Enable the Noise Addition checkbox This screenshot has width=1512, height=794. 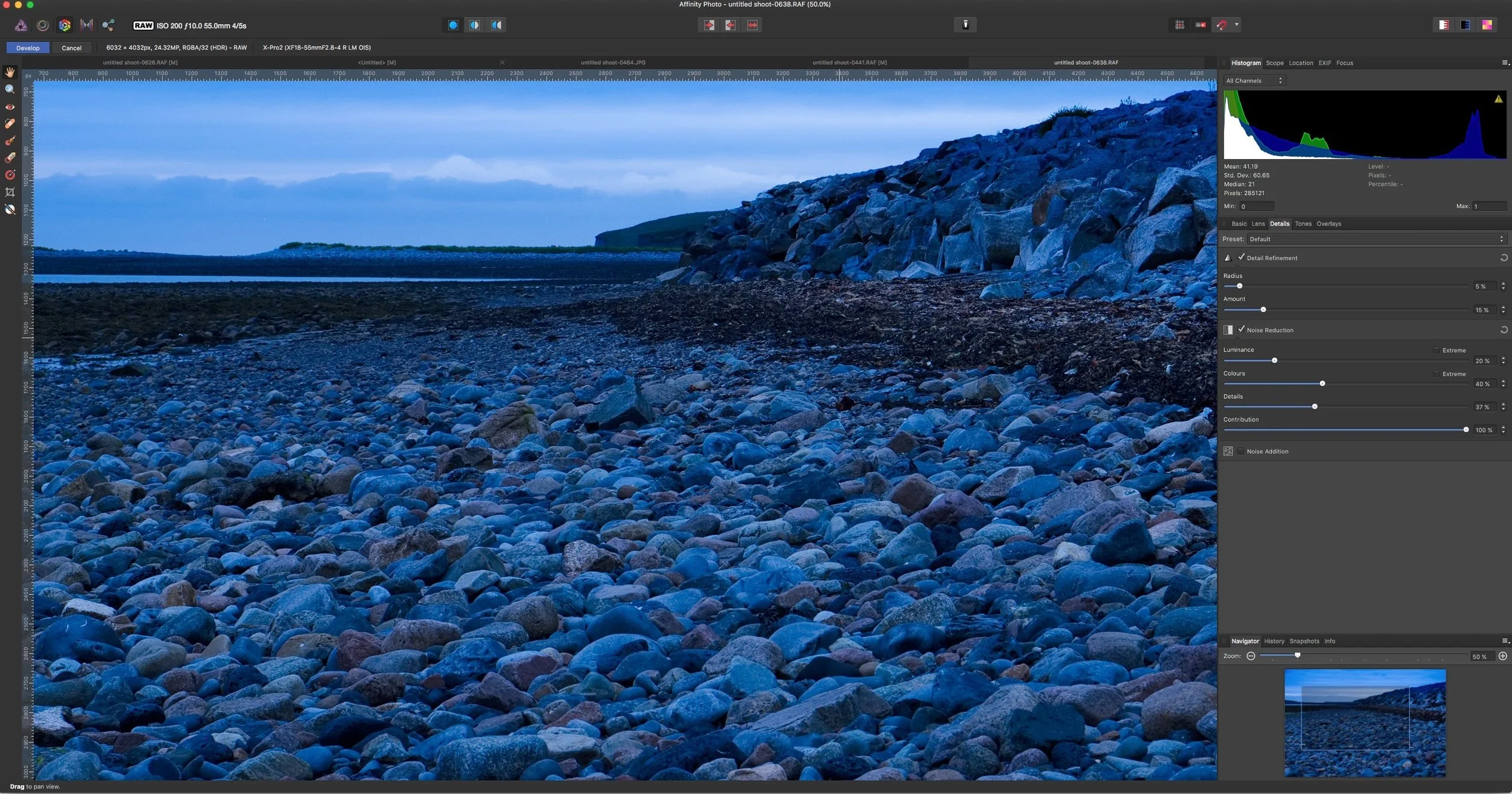[x=1241, y=451]
